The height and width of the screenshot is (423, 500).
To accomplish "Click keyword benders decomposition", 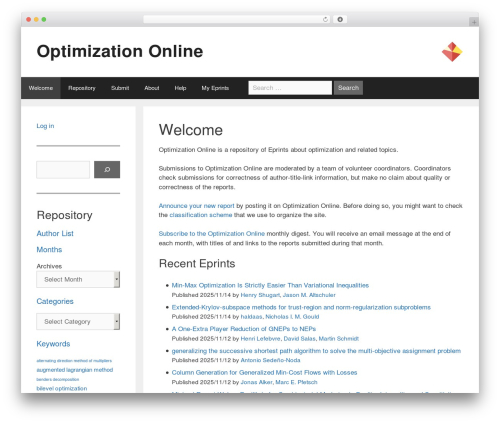I will (x=58, y=379).
